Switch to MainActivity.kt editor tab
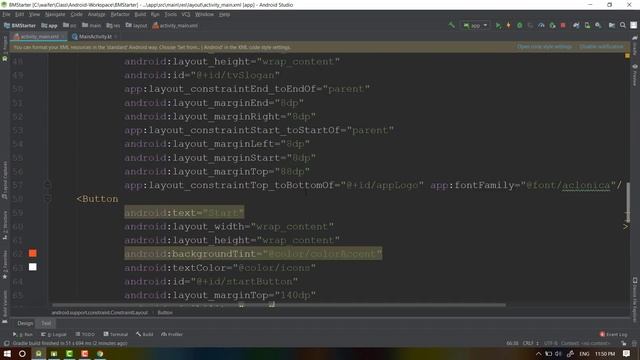640x360 pixels. (x=92, y=36)
